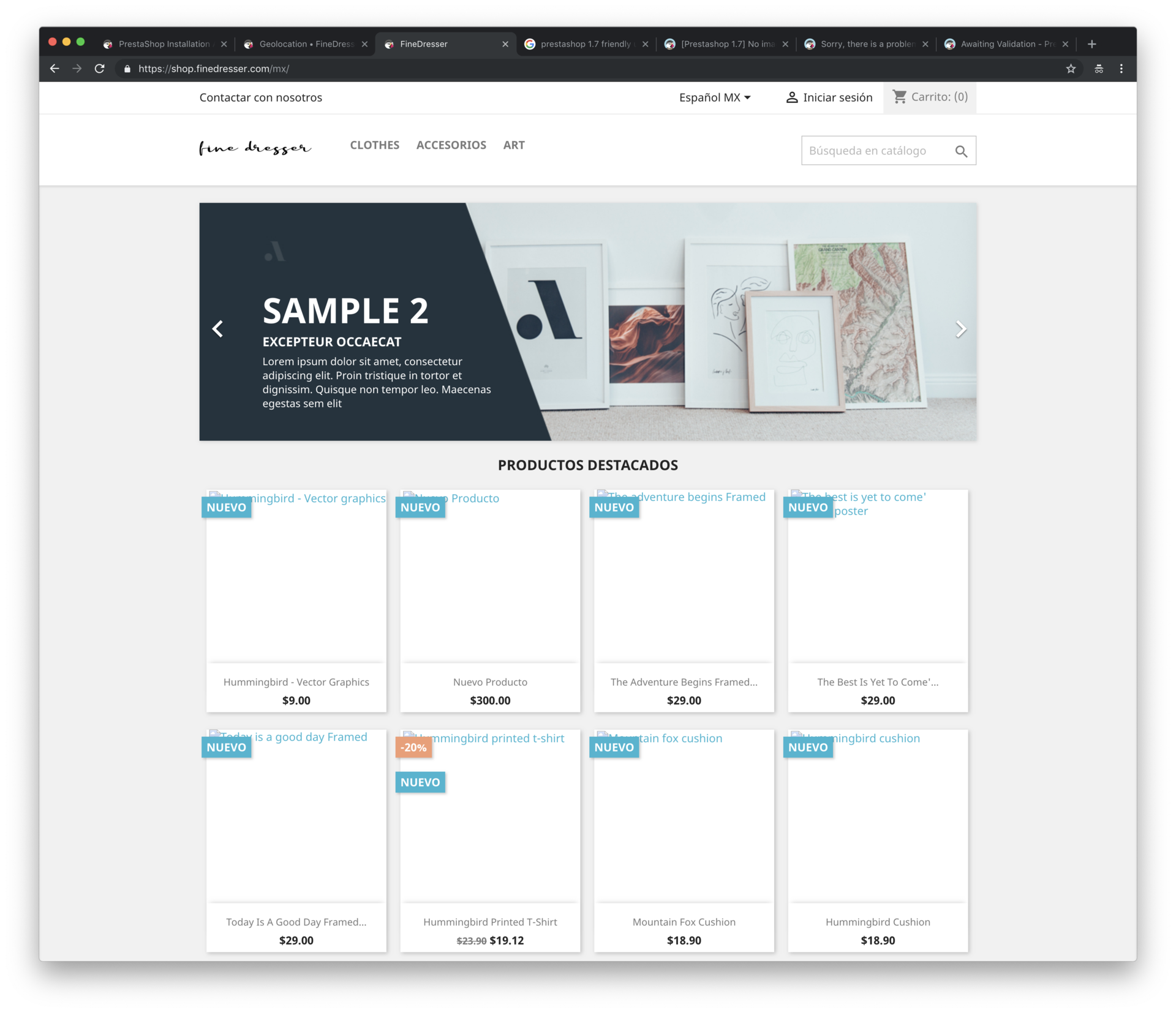Click into the Búsqueda en catálogo field
Image resolution: width=1176 pixels, height=1013 pixels.
coord(876,151)
